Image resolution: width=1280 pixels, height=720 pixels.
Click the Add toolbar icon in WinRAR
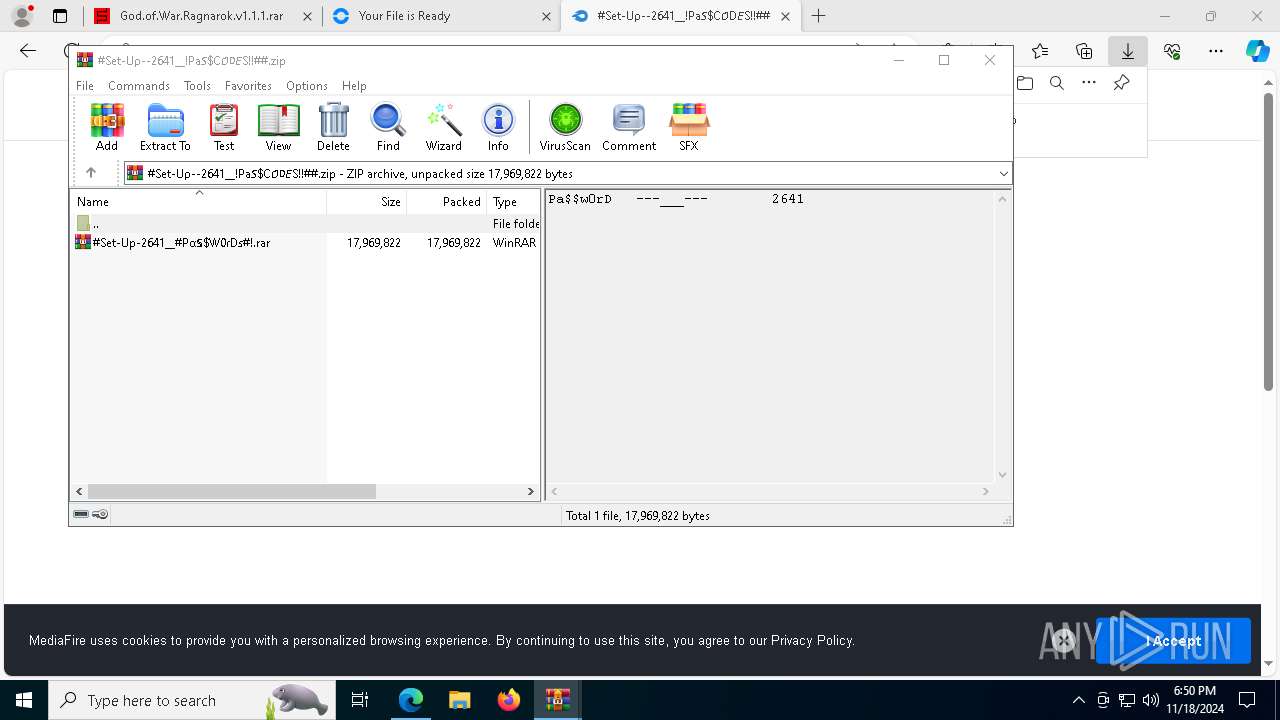pyautogui.click(x=107, y=127)
